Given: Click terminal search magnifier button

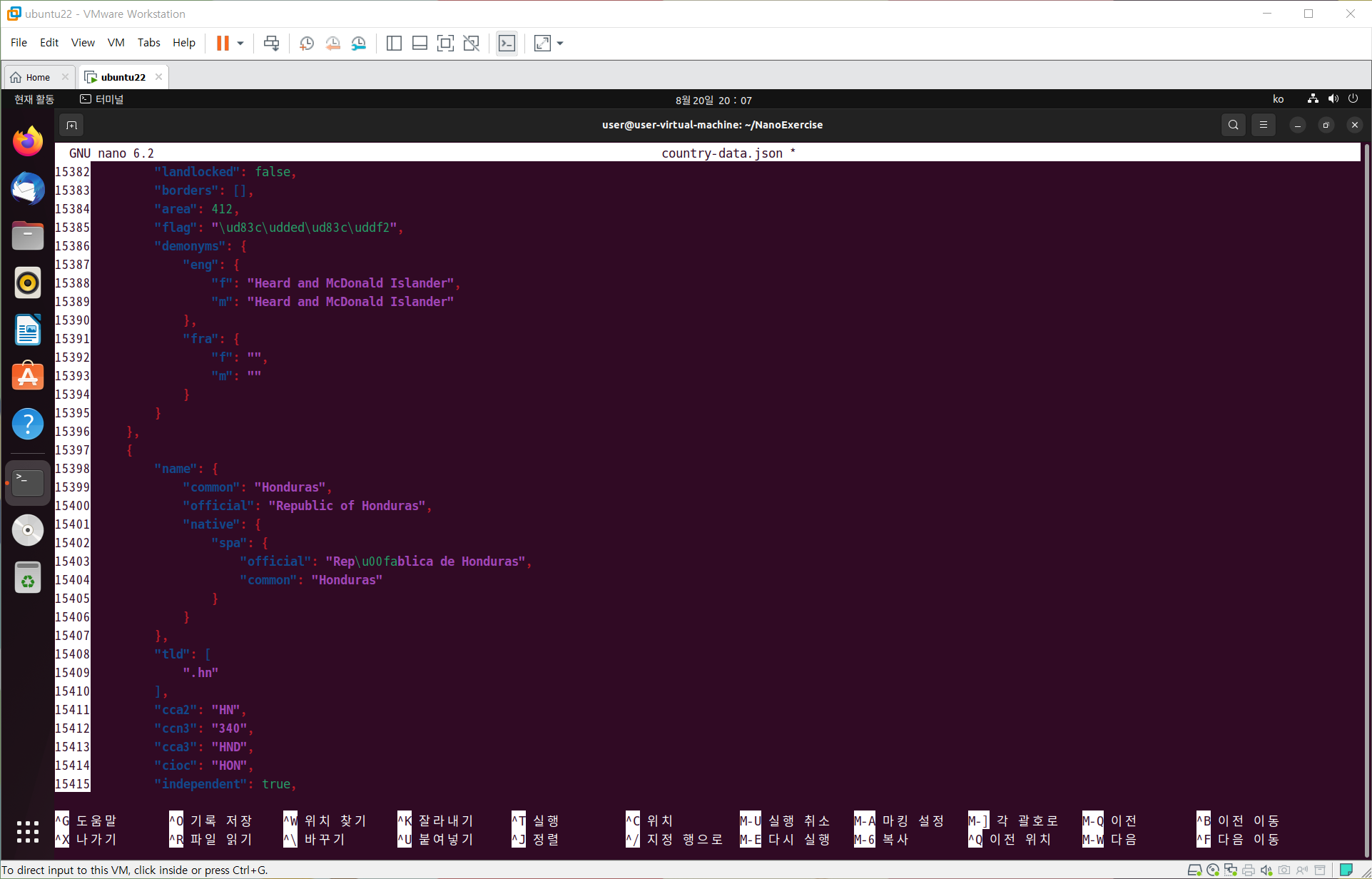Looking at the screenshot, I should tap(1233, 125).
